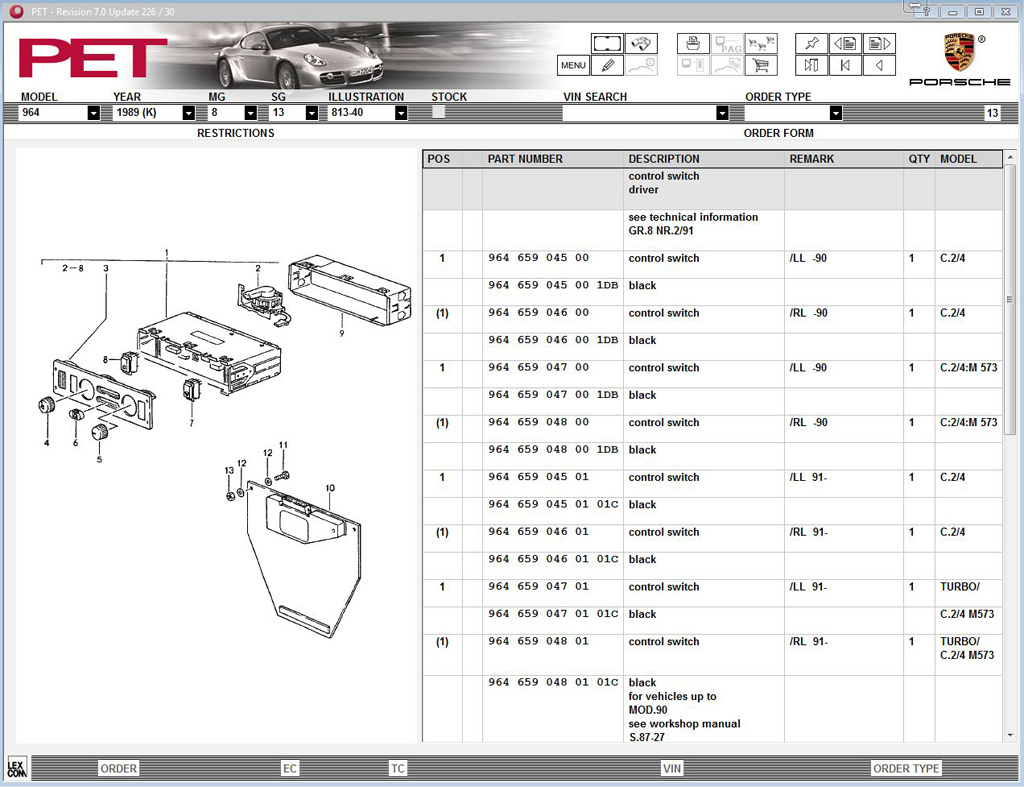Select part number 964 659 046 01 01C
The width and height of the screenshot is (1024, 787).
pyautogui.click(x=553, y=560)
